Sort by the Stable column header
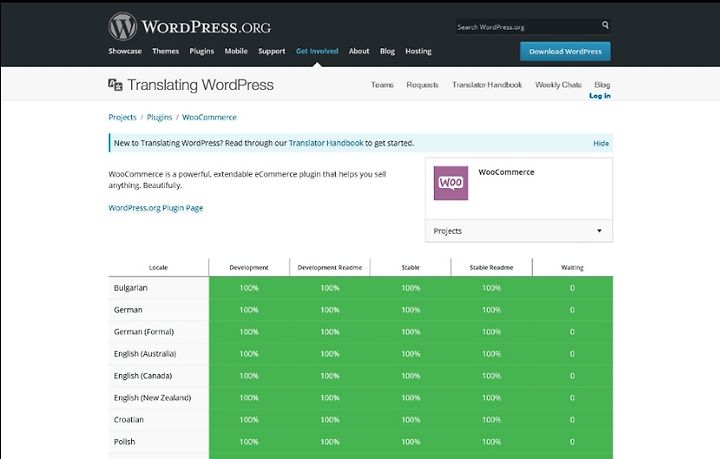Viewport: 720px width, 459px height. 411,267
